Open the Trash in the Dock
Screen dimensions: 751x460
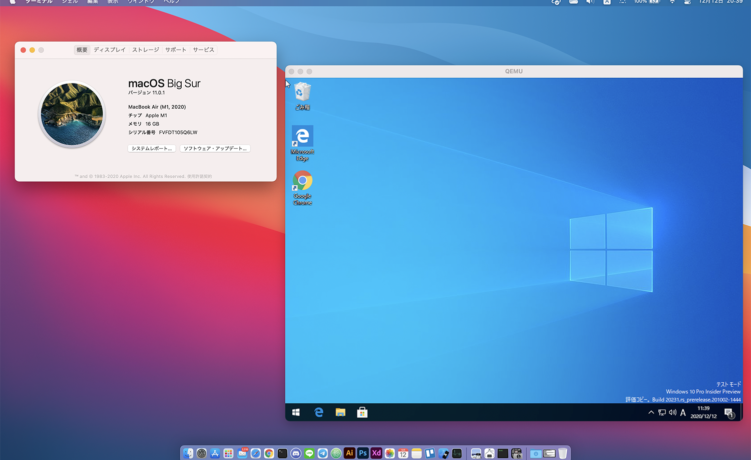pyautogui.click(x=563, y=453)
